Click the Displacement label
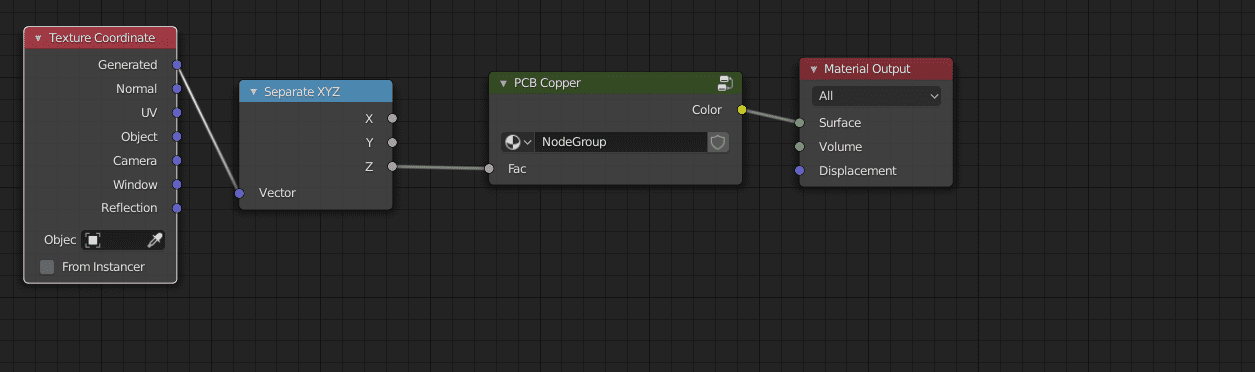The image size is (1255, 372). [x=857, y=171]
